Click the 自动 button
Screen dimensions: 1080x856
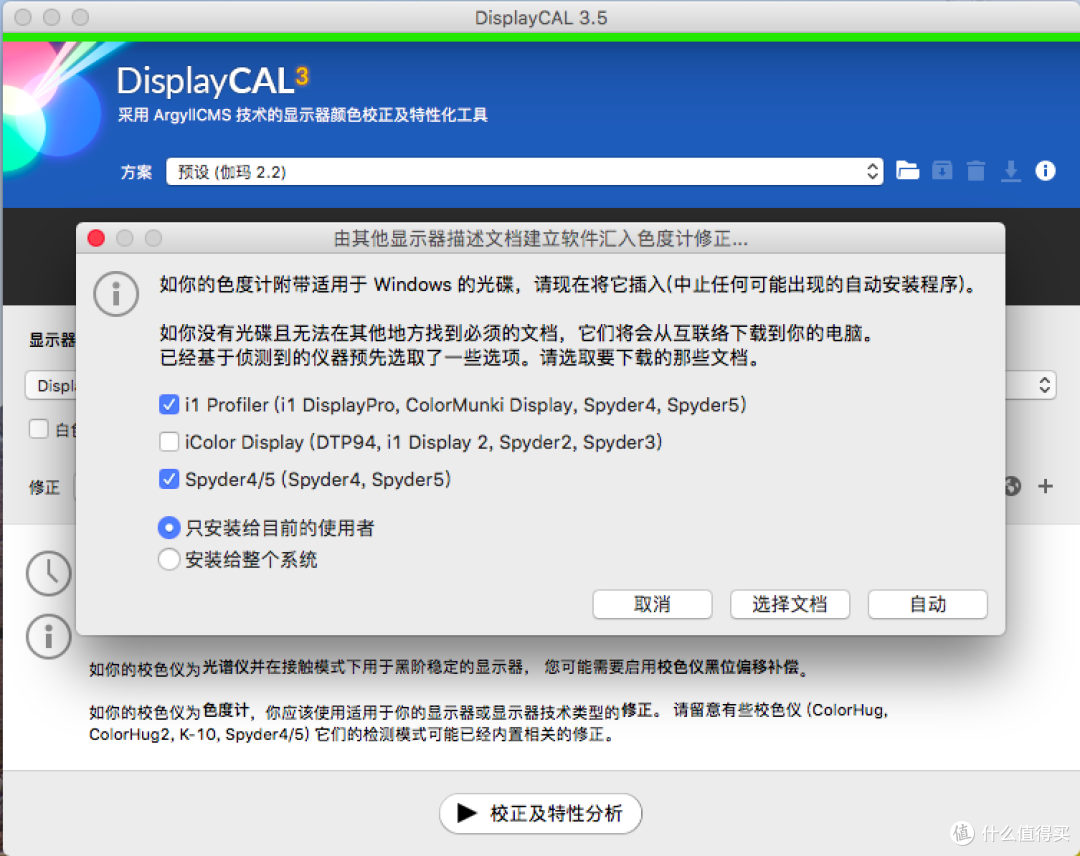coord(927,604)
